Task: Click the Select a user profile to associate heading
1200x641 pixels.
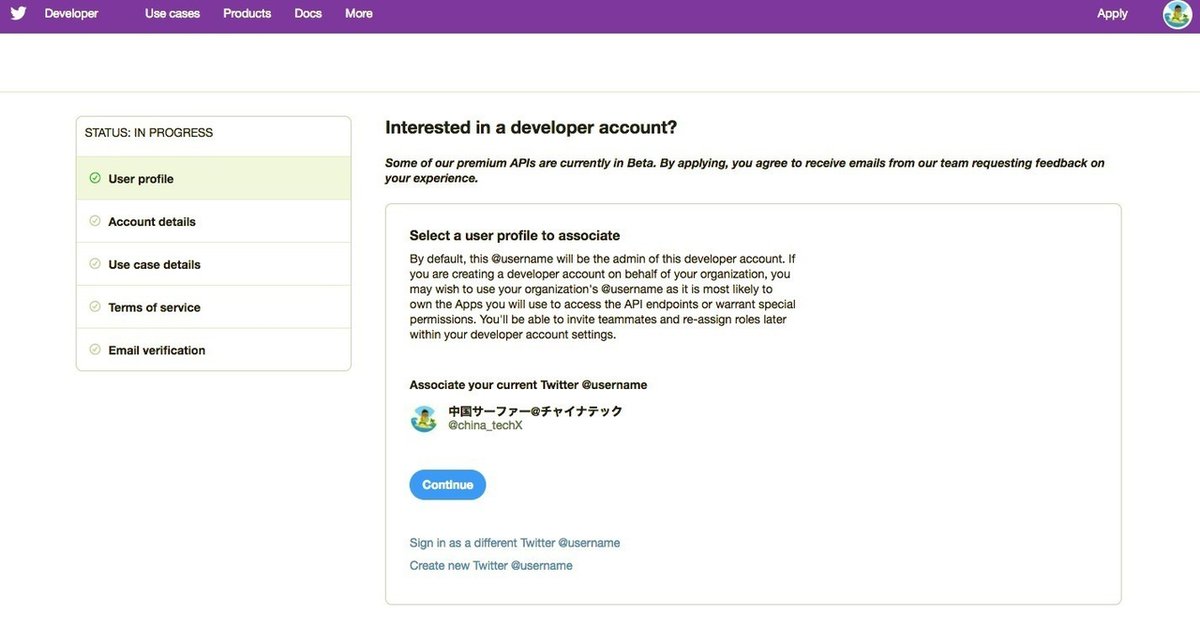Action: [x=515, y=236]
